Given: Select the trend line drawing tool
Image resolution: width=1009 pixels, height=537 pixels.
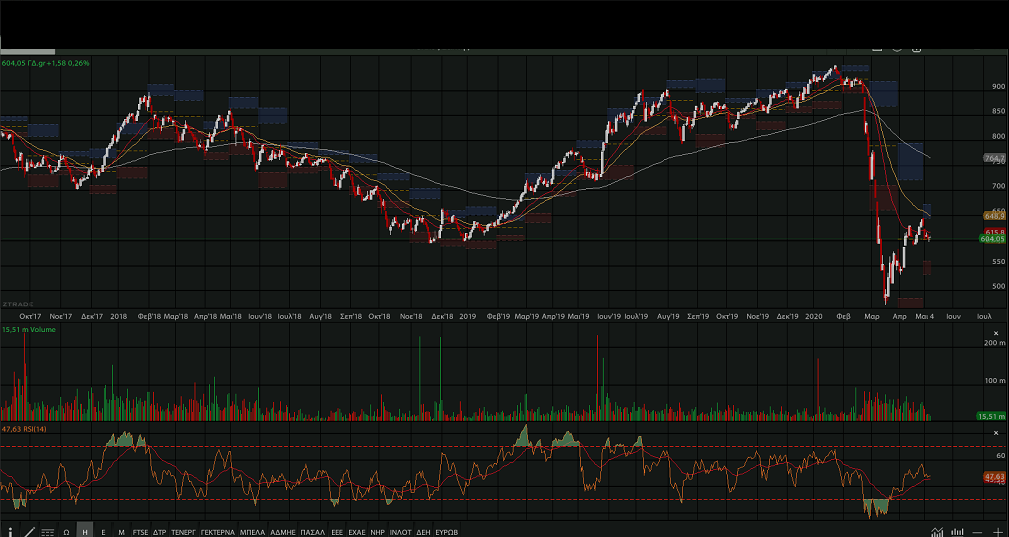Looking at the screenshot, I should [x=29, y=531].
